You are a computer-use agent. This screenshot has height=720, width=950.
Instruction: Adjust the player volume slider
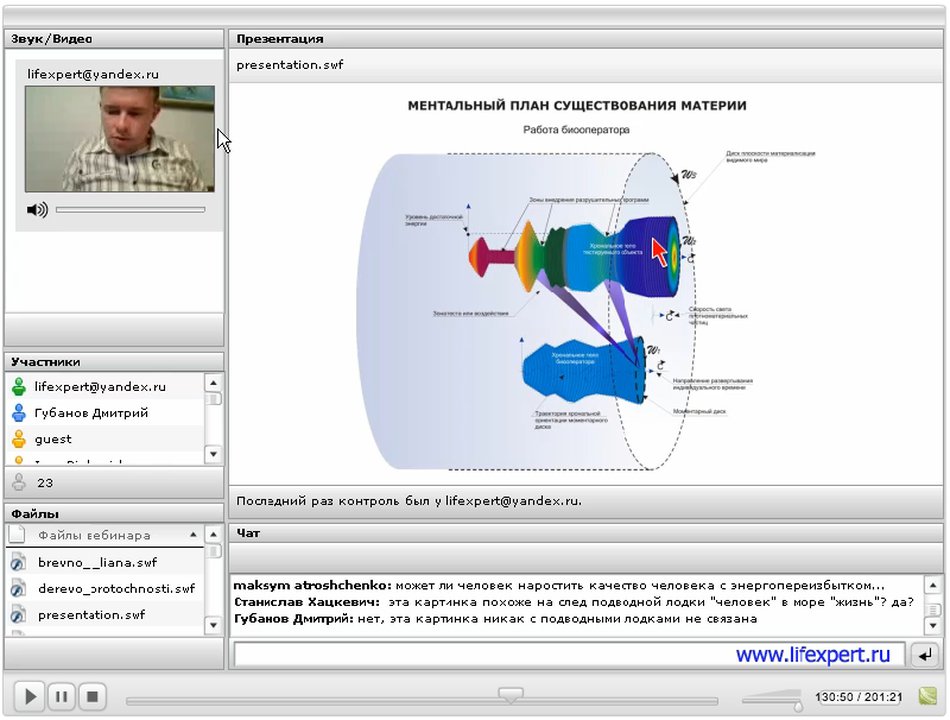(772, 699)
